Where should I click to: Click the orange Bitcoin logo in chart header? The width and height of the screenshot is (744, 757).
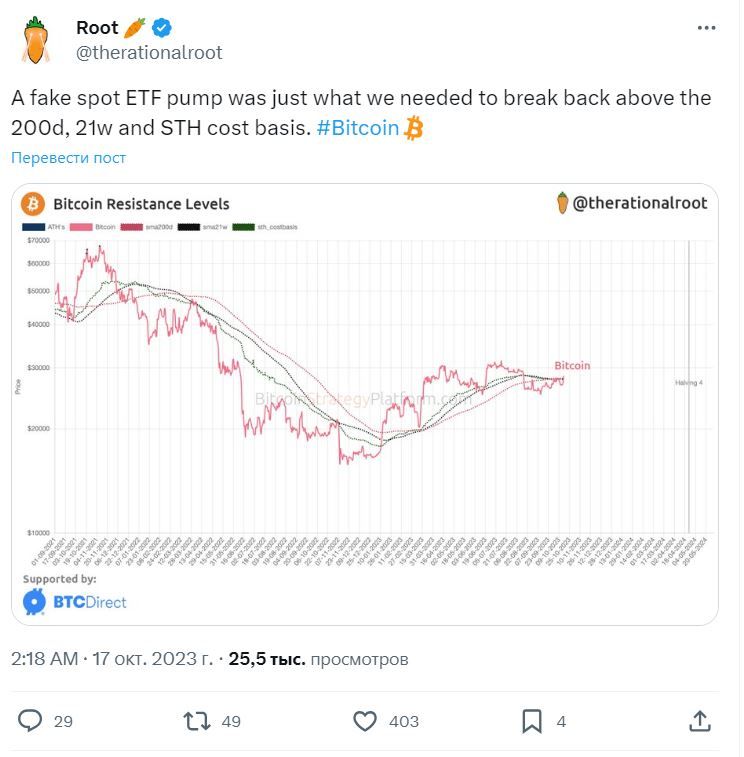pyautogui.click(x=32, y=203)
